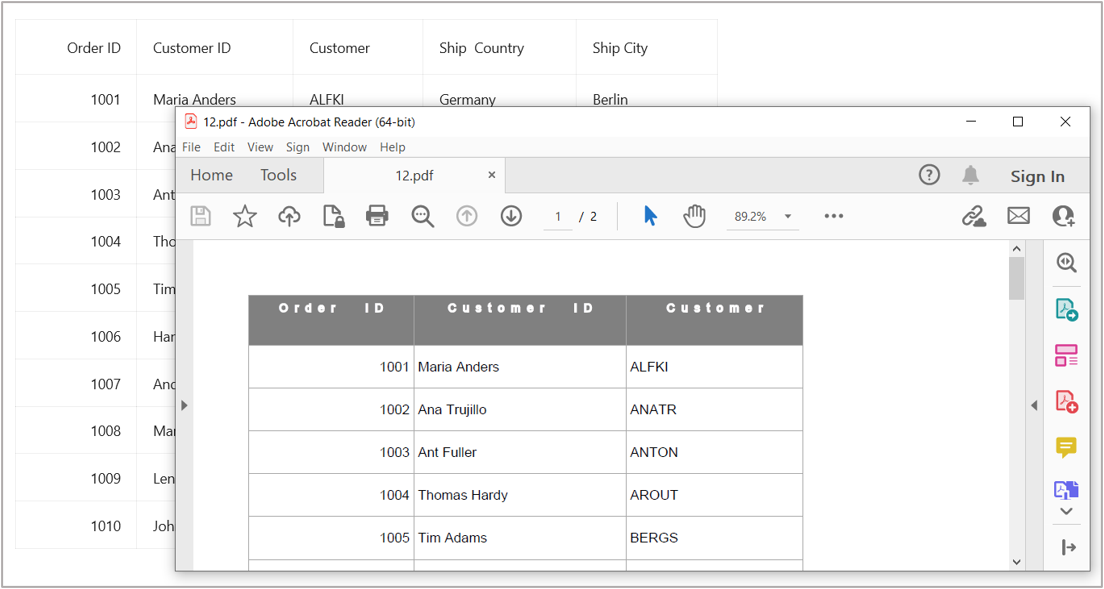
Task: Click the page number input field
Action: click(558, 217)
